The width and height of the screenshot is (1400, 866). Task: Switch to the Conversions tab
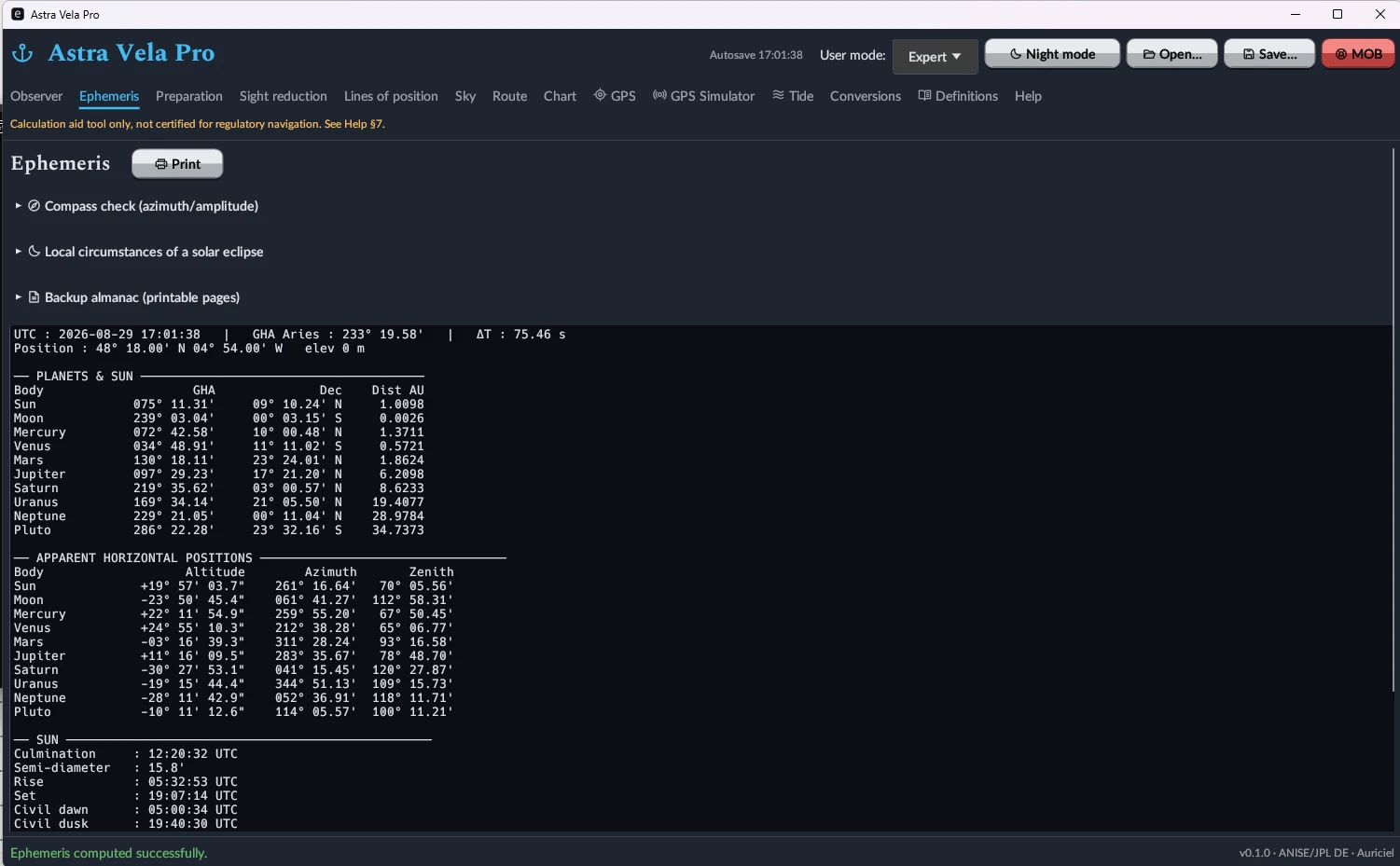point(866,96)
